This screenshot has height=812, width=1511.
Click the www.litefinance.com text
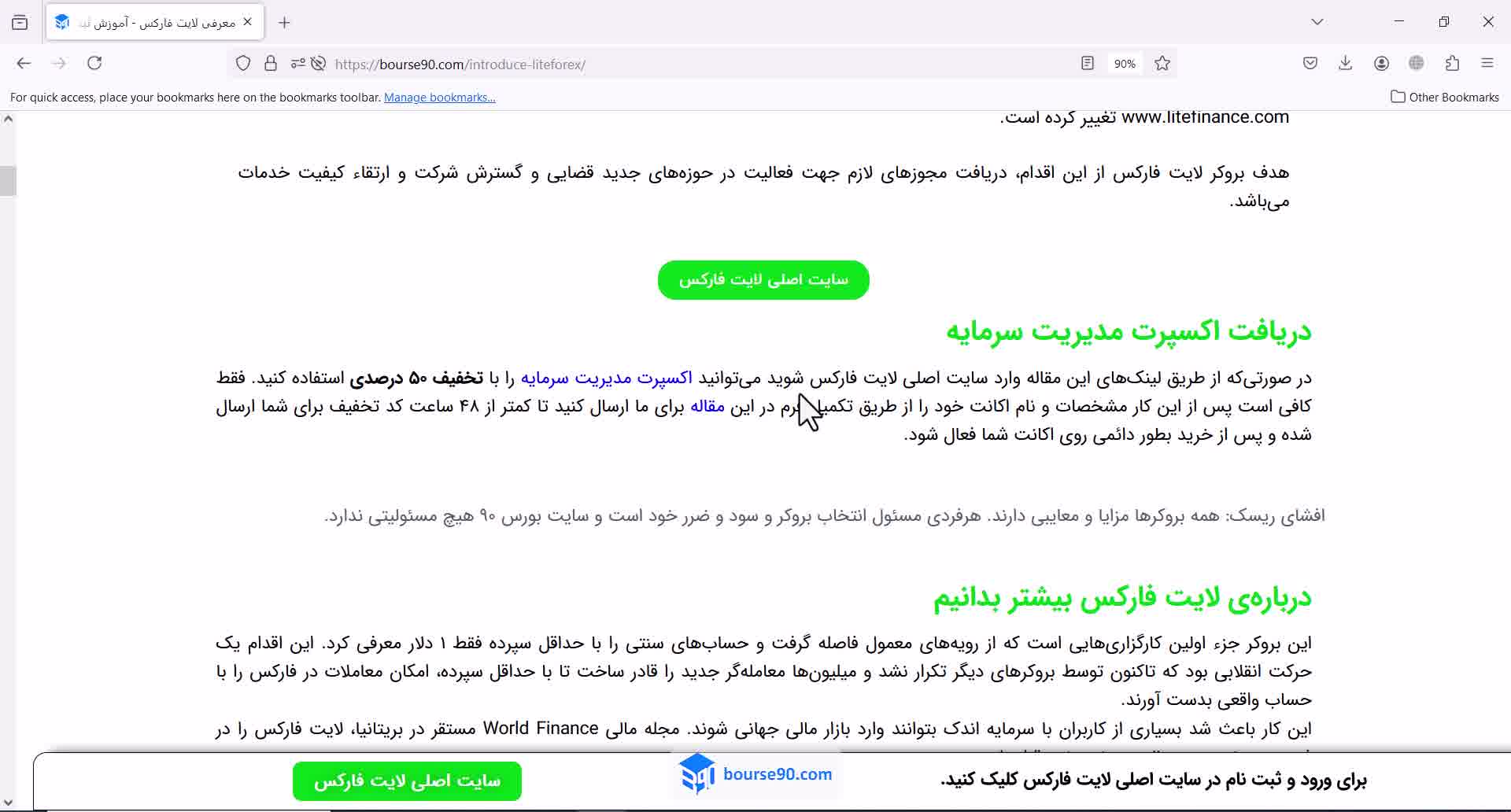(x=1205, y=118)
